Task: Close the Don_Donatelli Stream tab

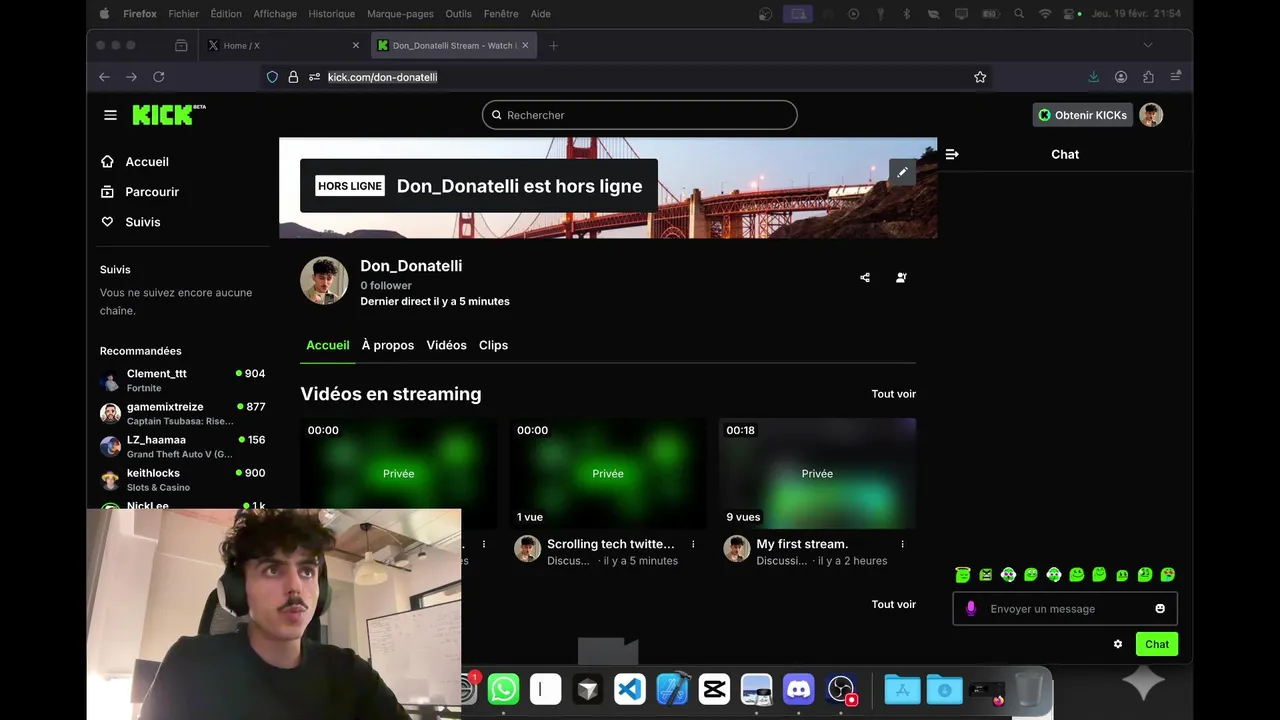Action: coord(526,45)
